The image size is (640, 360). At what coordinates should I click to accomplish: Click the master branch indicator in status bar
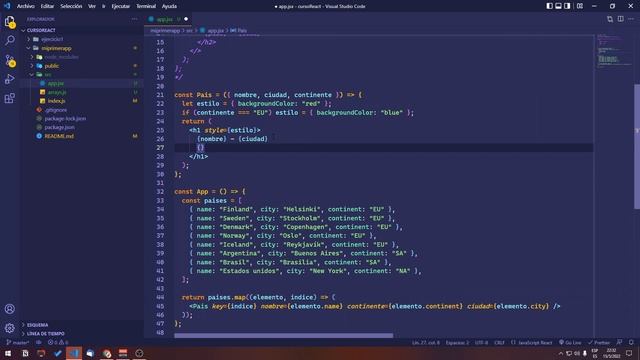tap(18, 342)
